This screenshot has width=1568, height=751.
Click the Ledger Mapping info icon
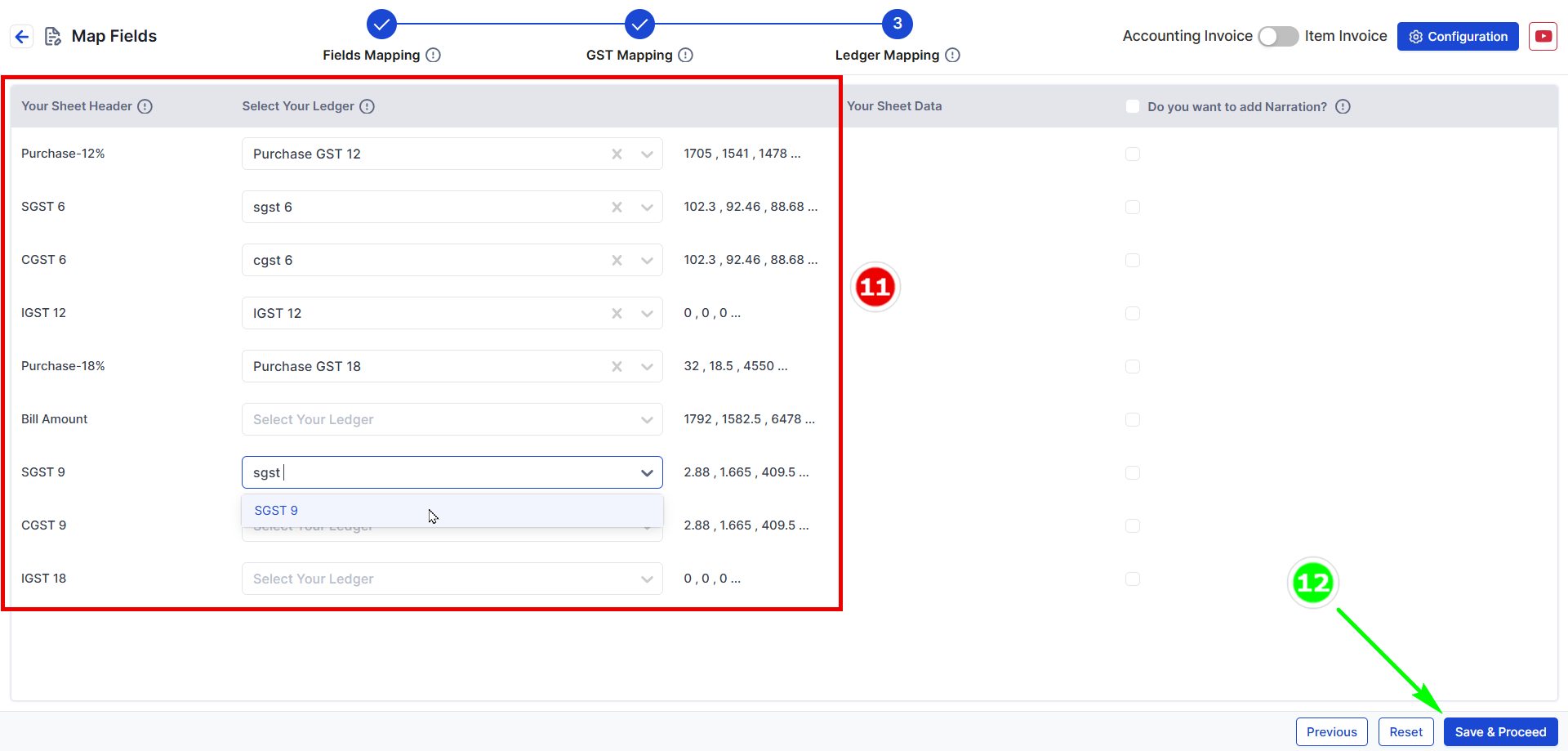(952, 55)
